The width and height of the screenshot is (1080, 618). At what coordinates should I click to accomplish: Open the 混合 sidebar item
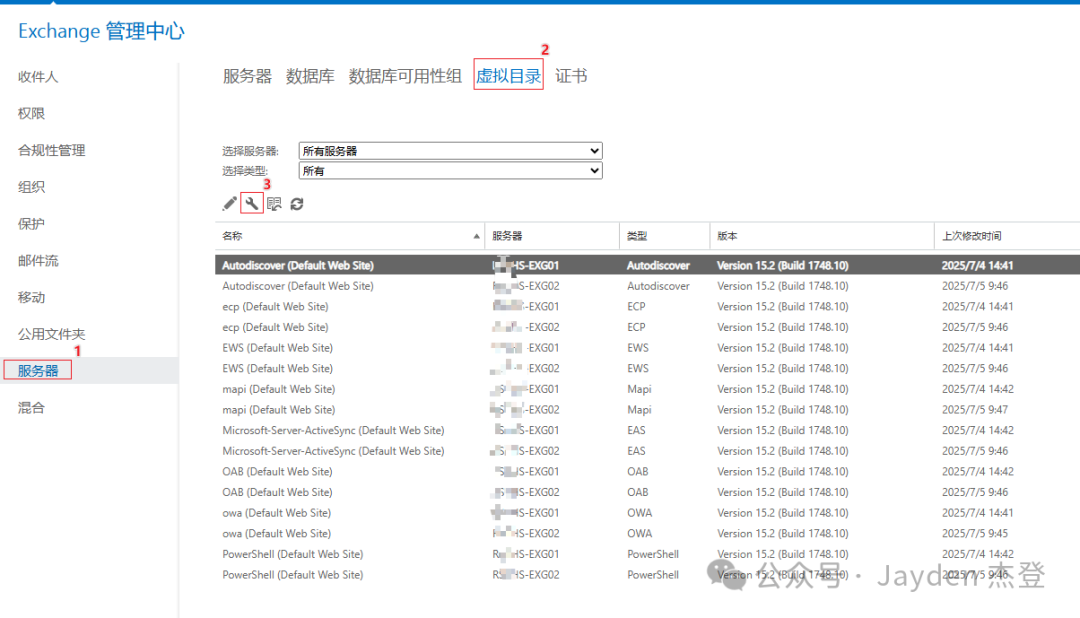[x=31, y=408]
